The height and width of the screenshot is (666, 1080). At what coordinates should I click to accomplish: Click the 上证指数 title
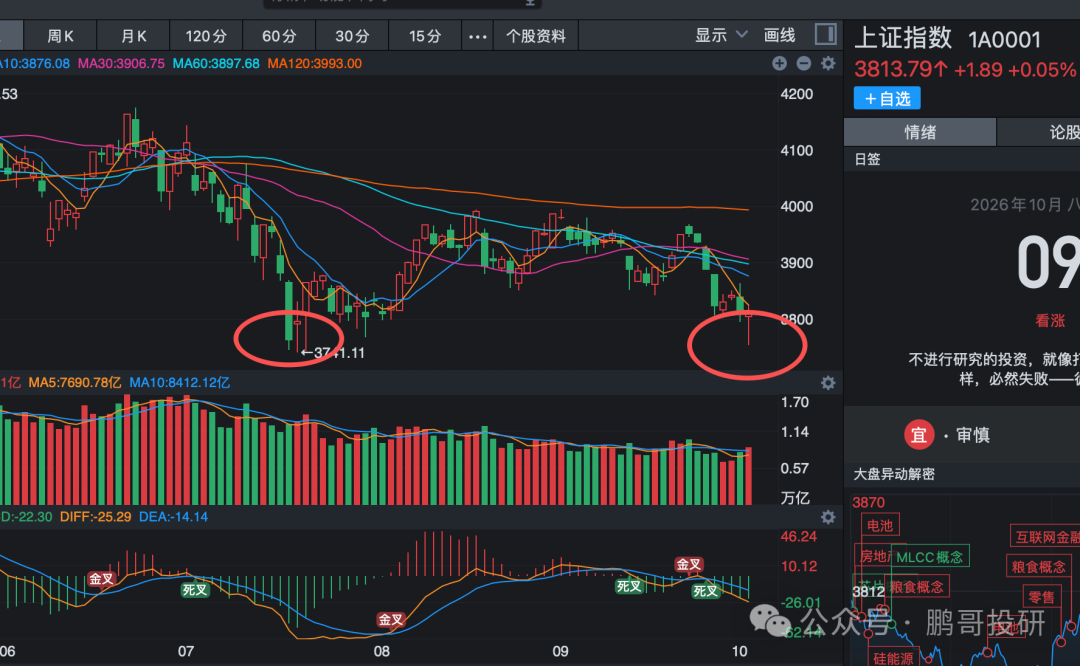[x=903, y=38]
